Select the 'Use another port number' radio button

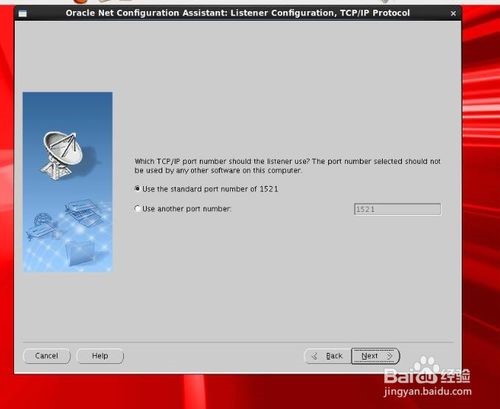point(137,209)
